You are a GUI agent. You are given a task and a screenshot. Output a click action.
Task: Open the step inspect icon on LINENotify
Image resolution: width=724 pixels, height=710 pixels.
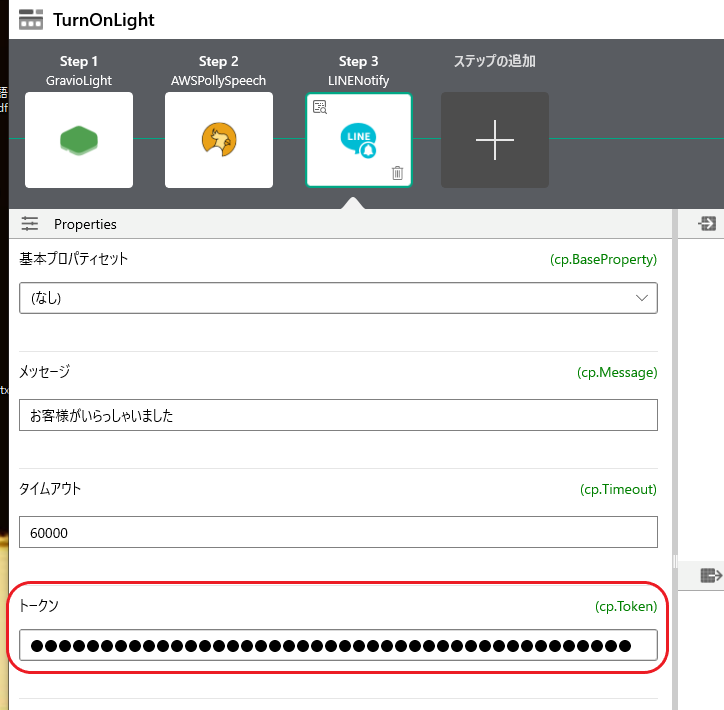pyautogui.click(x=320, y=107)
